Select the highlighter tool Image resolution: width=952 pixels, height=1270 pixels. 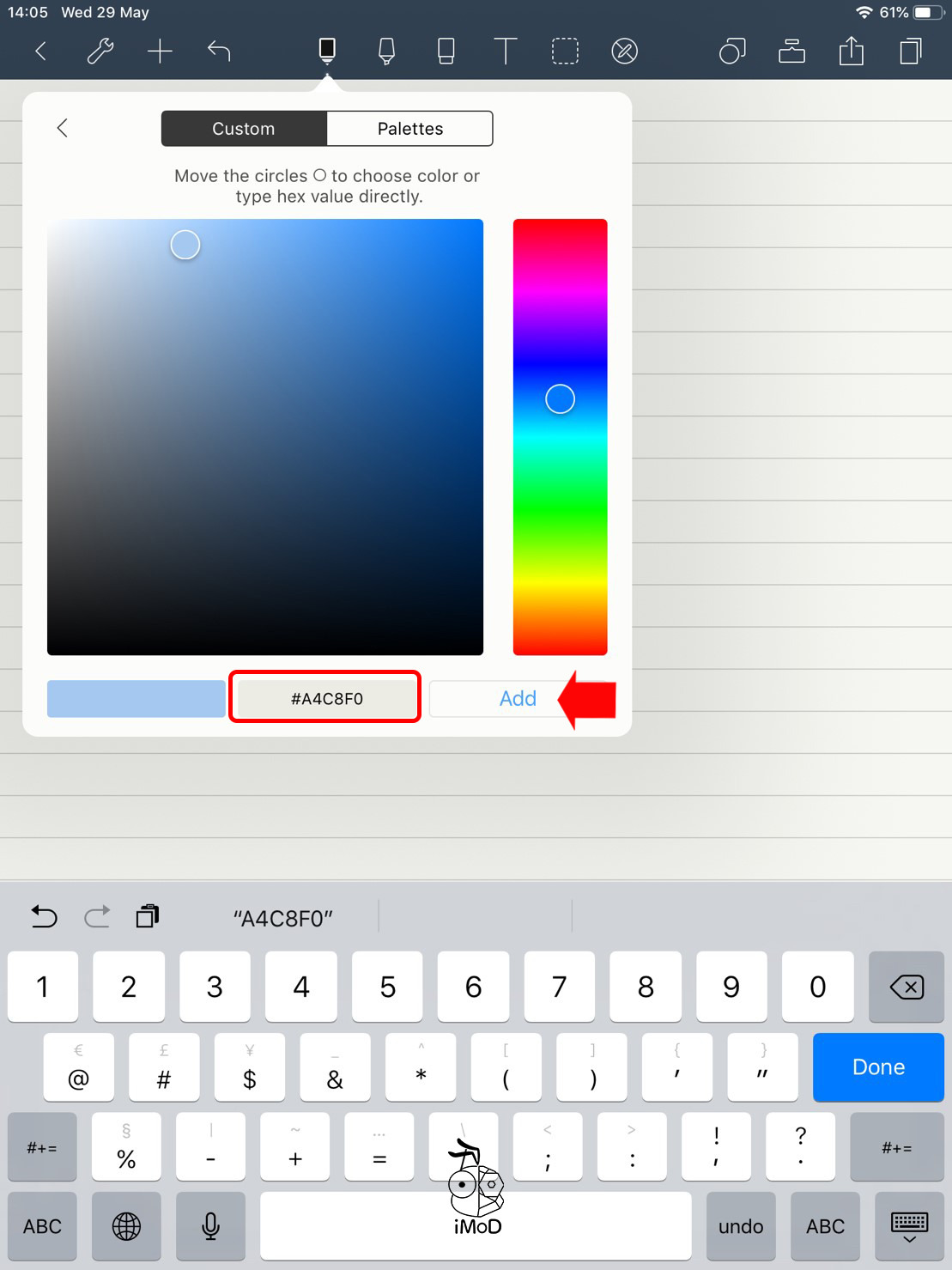coord(386,52)
